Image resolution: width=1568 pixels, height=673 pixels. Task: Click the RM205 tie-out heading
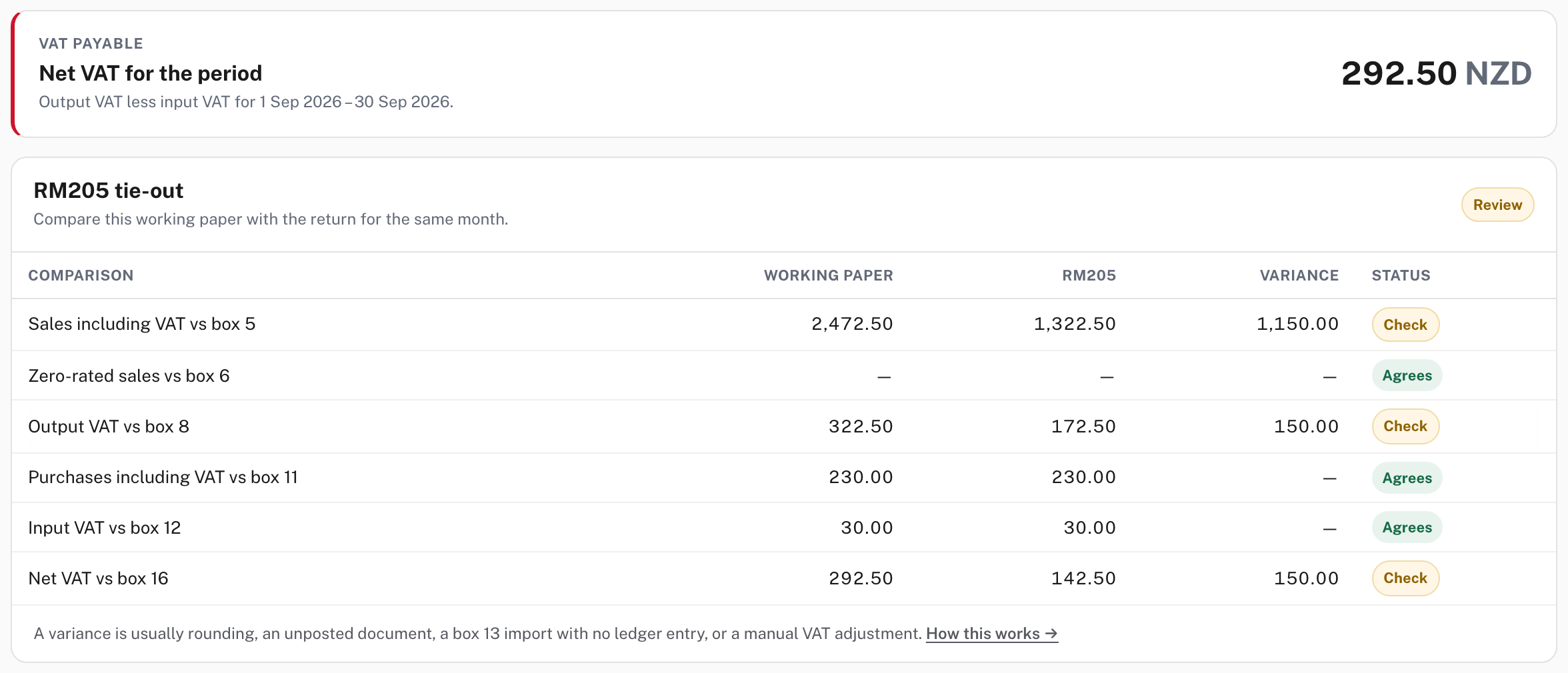[x=108, y=191]
